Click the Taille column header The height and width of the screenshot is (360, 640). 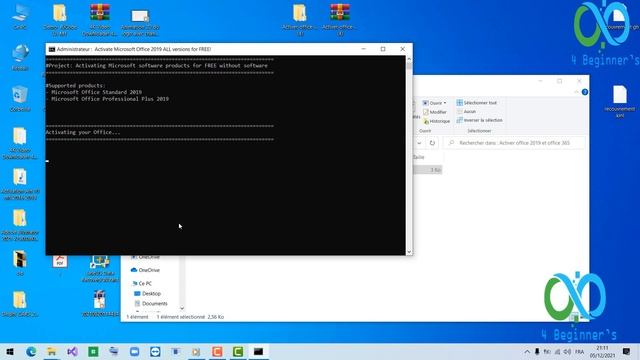pos(419,157)
